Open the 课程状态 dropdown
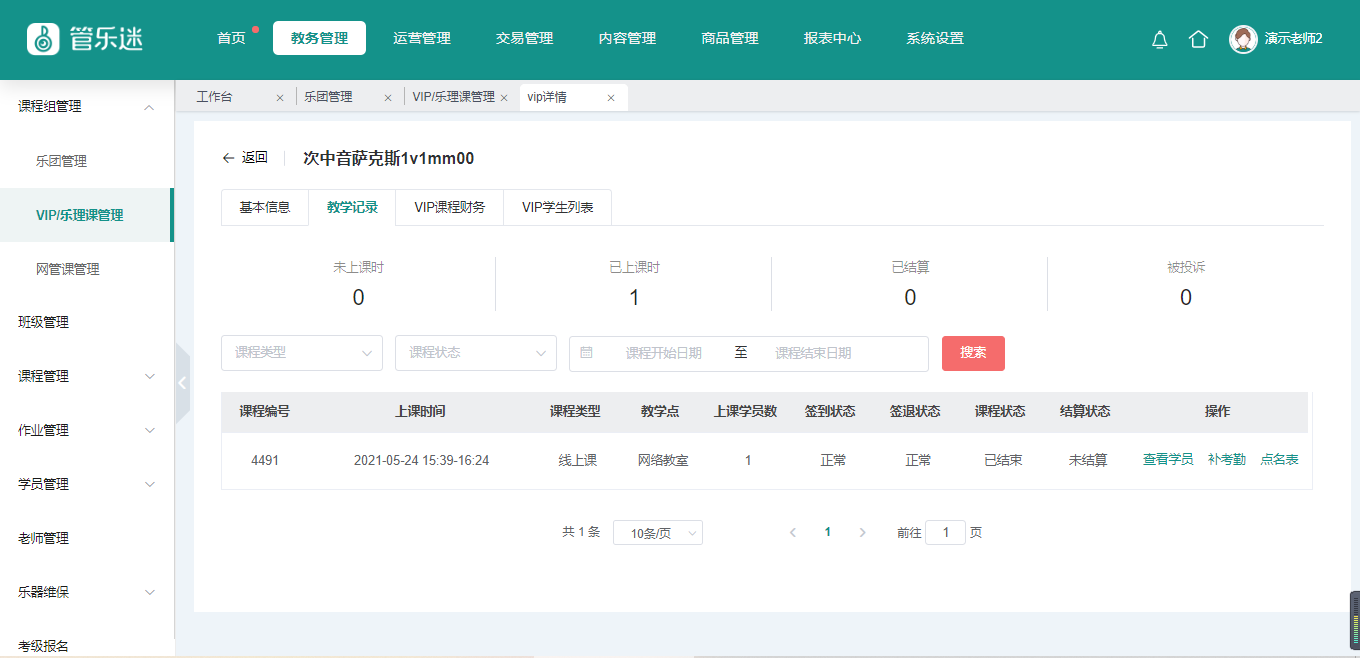Image resolution: width=1360 pixels, height=658 pixels. point(475,353)
